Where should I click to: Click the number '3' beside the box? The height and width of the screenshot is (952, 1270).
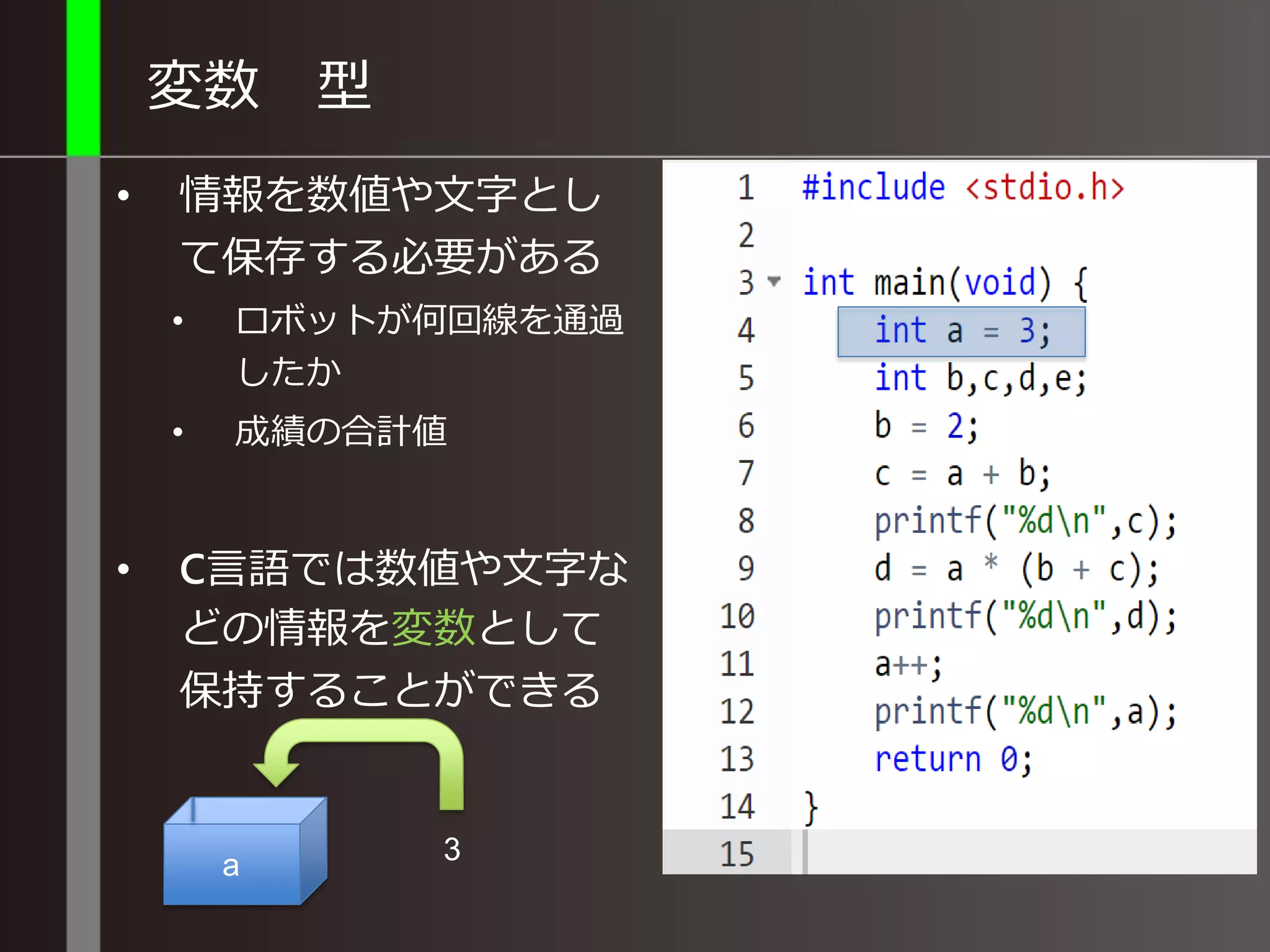(452, 849)
